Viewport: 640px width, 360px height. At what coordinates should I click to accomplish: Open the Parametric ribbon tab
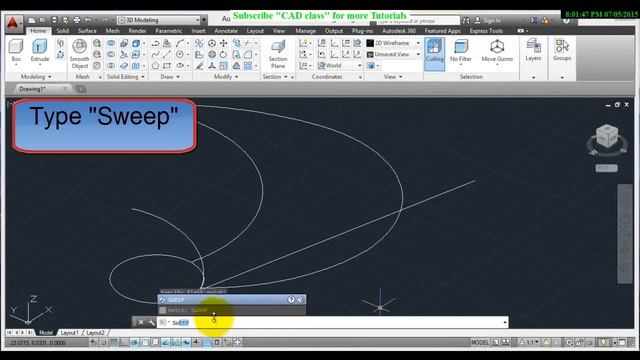[x=169, y=31]
